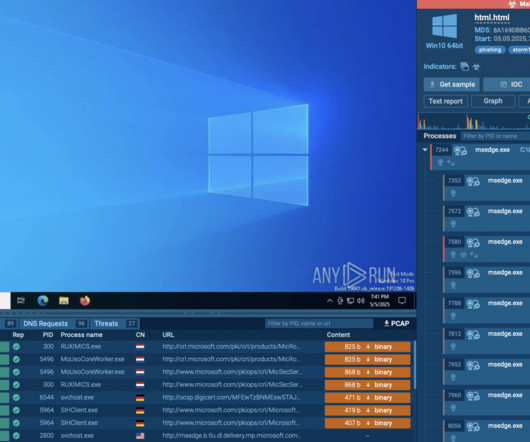Click the URL column header
Screen dimensions: 530x442
[x=168, y=335]
